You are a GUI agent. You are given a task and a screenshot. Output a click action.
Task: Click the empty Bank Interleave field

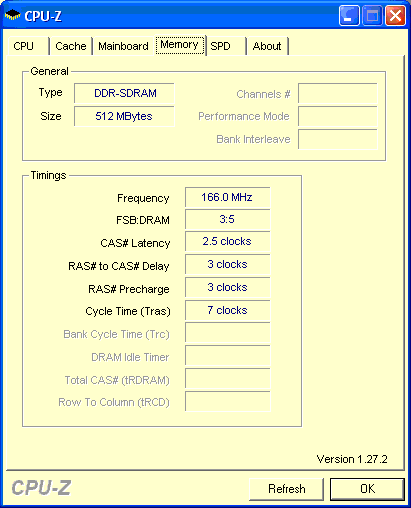338,139
